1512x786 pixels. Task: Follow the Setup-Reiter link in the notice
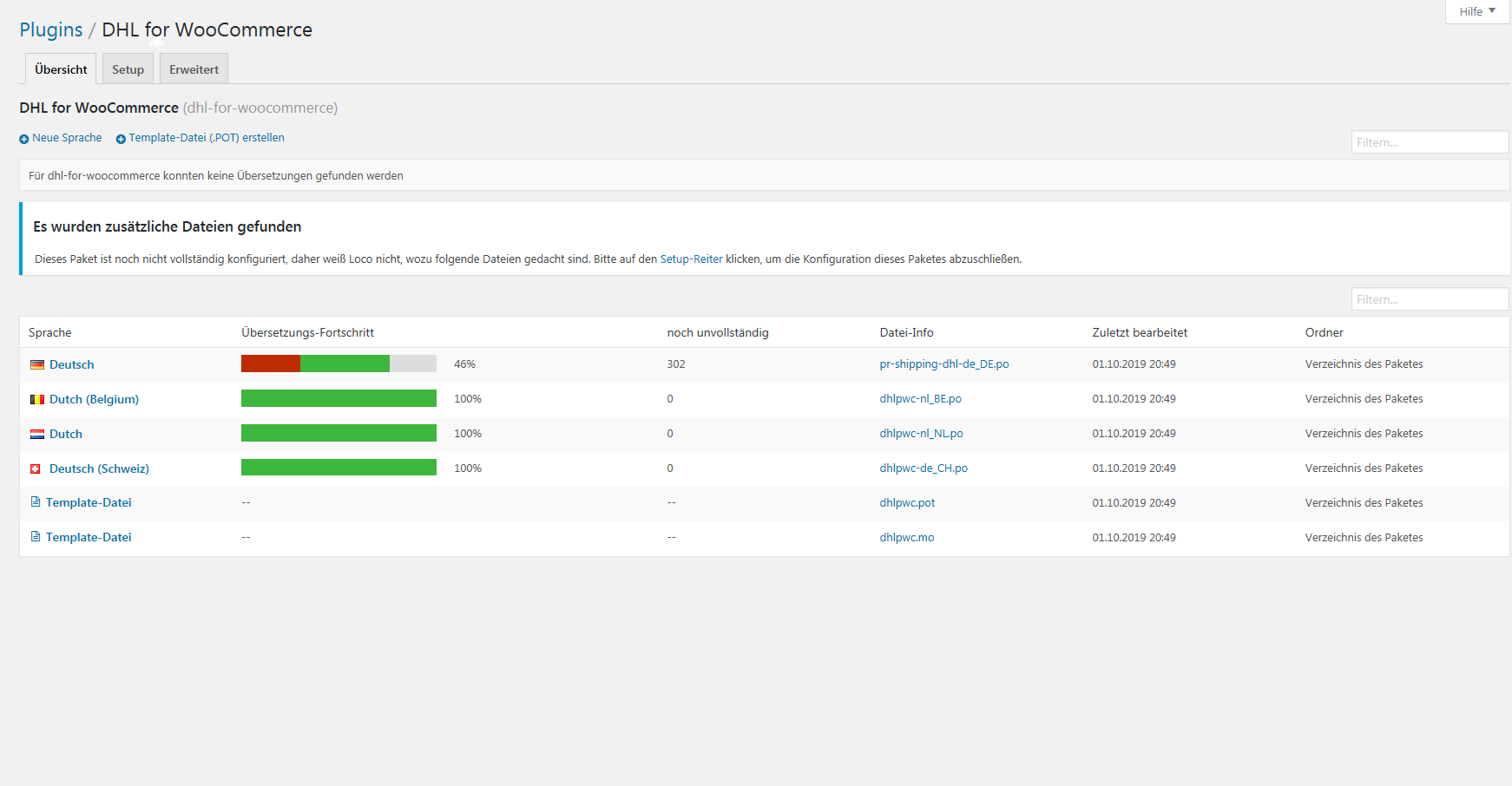click(691, 259)
